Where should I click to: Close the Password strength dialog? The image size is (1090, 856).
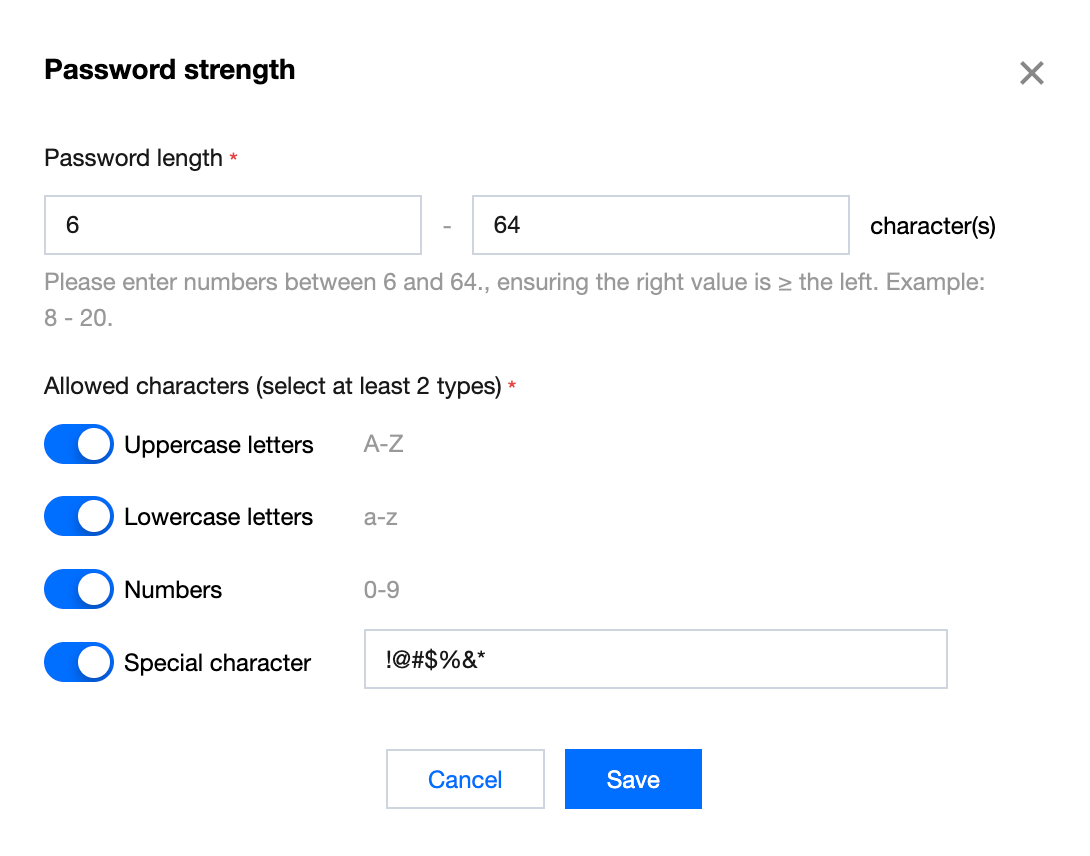(x=1031, y=73)
